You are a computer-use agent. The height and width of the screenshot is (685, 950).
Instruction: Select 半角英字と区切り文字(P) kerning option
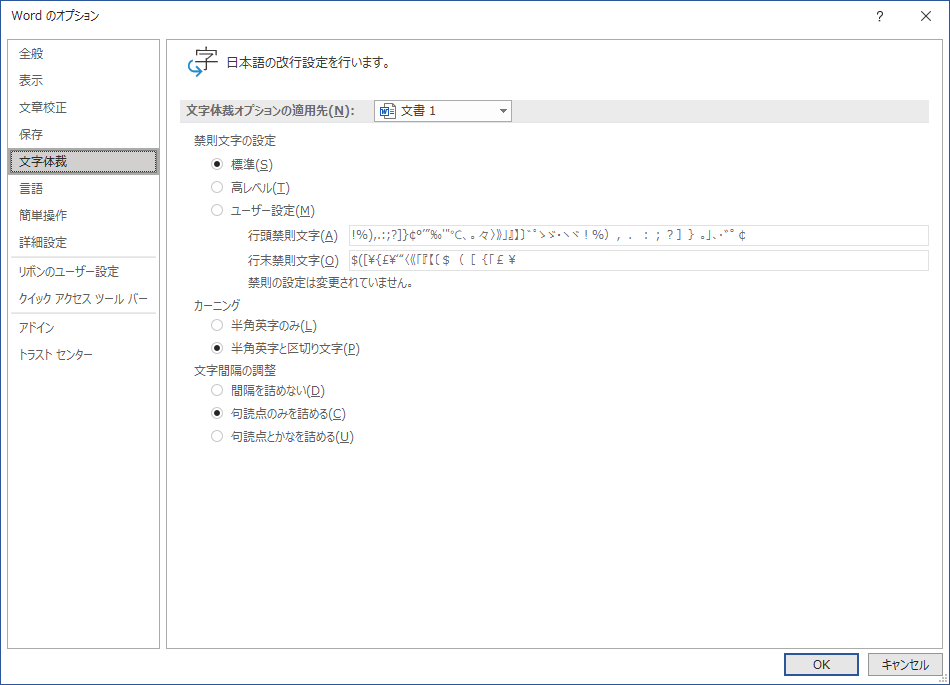pyautogui.click(x=217, y=348)
